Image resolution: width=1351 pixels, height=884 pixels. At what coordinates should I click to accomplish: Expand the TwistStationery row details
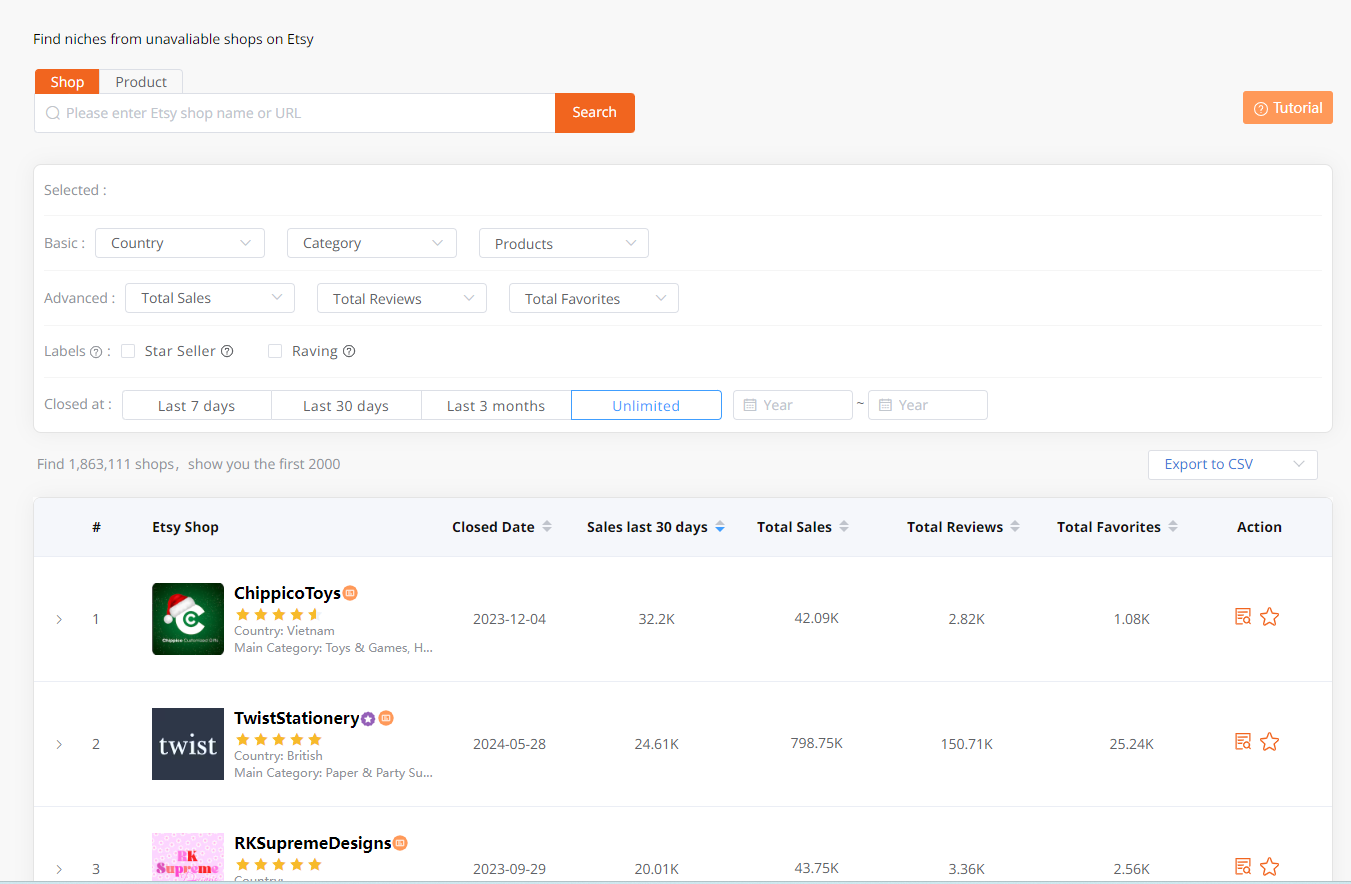coord(59,744)
